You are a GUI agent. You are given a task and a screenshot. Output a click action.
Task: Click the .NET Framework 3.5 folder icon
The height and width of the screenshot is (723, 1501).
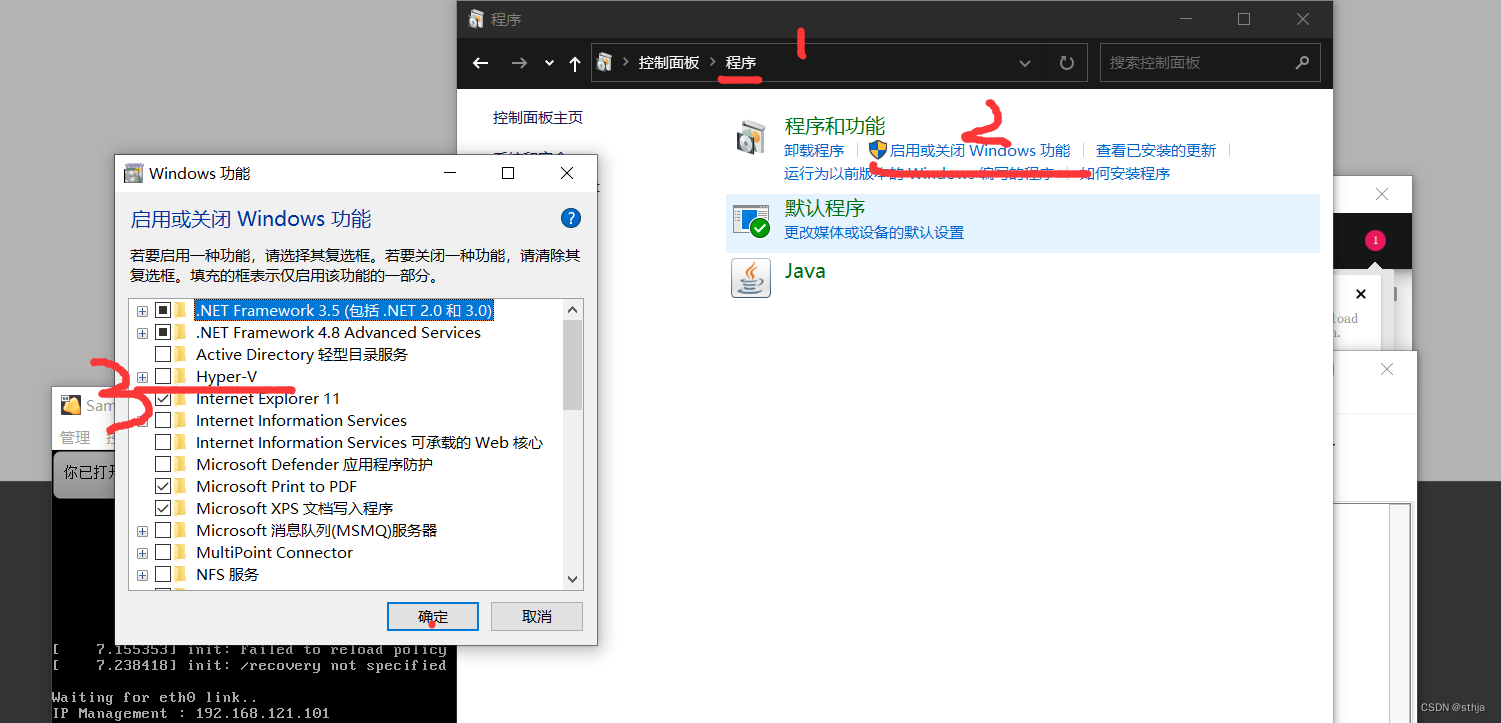[181, 311]
